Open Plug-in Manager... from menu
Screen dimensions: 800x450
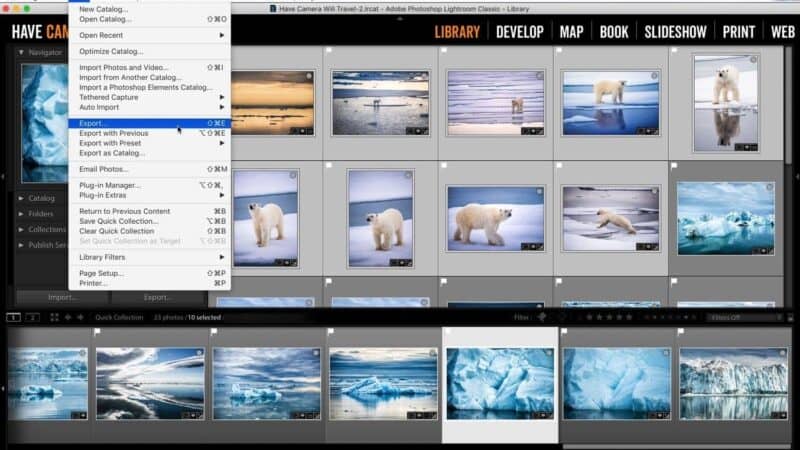pos(149,185)
